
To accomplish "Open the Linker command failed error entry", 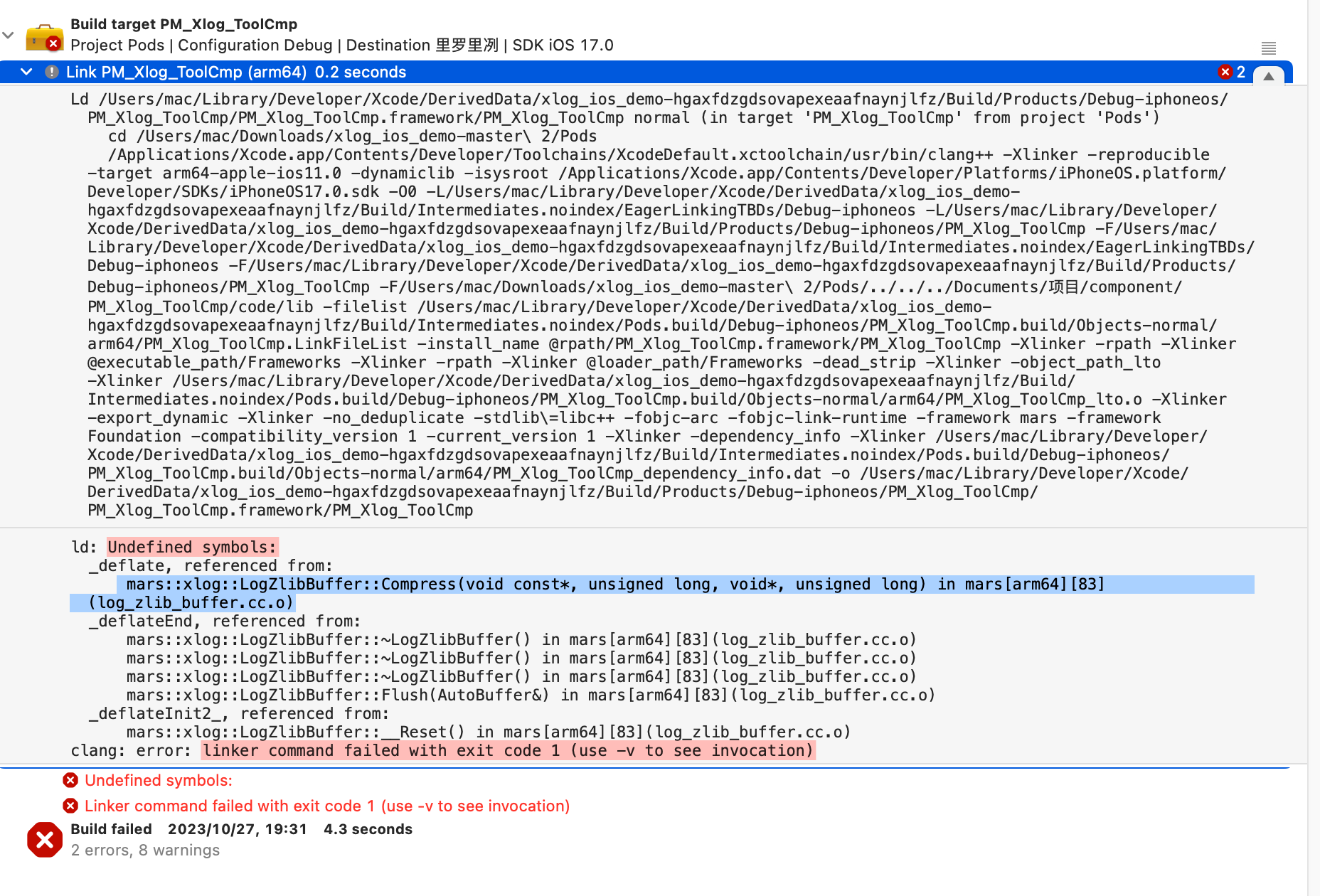I will (327, 806).
